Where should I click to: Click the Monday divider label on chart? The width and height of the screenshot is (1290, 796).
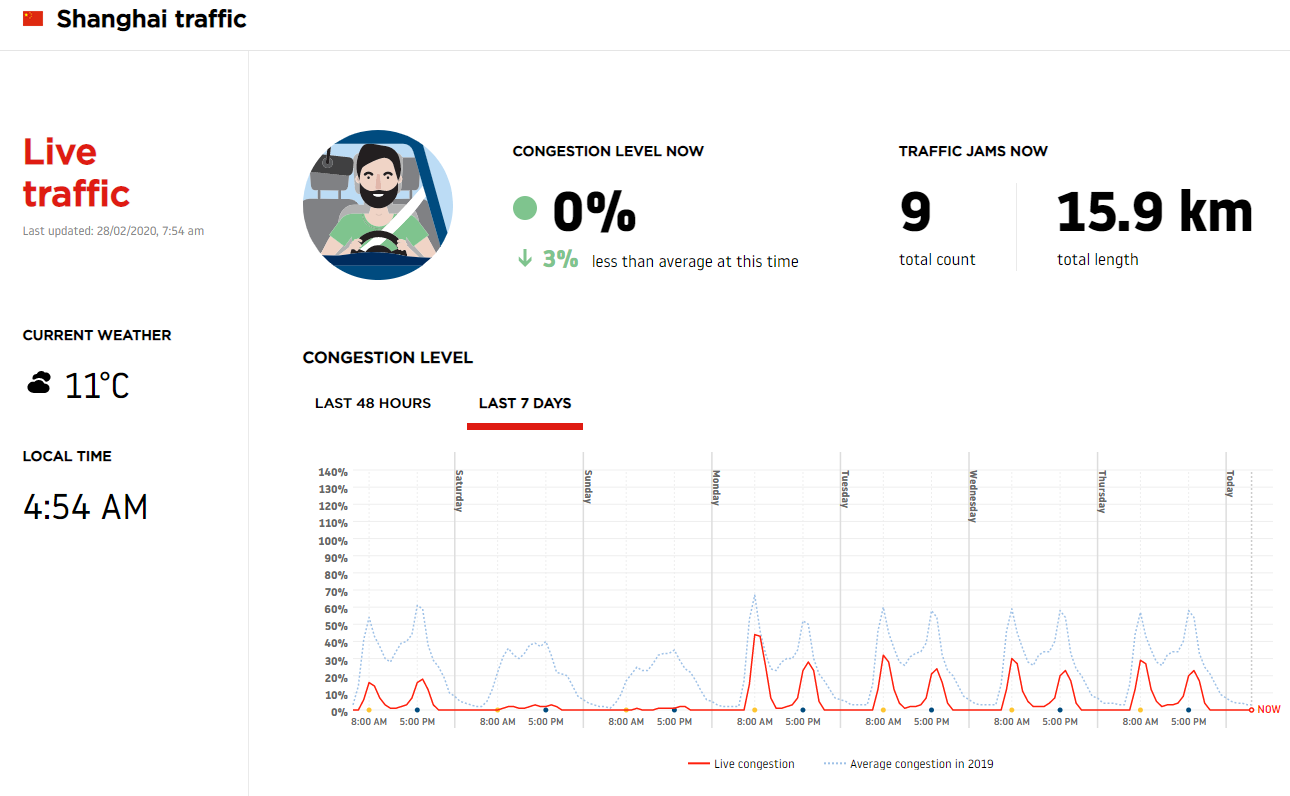click(x=716, y=488)
